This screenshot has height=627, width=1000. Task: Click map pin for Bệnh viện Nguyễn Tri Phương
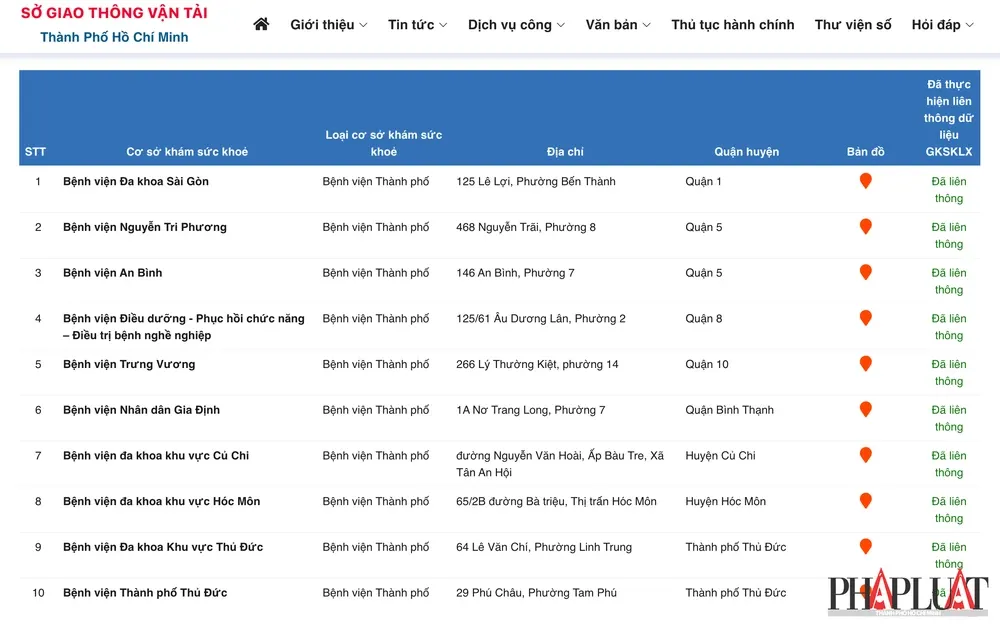(865, 227)
